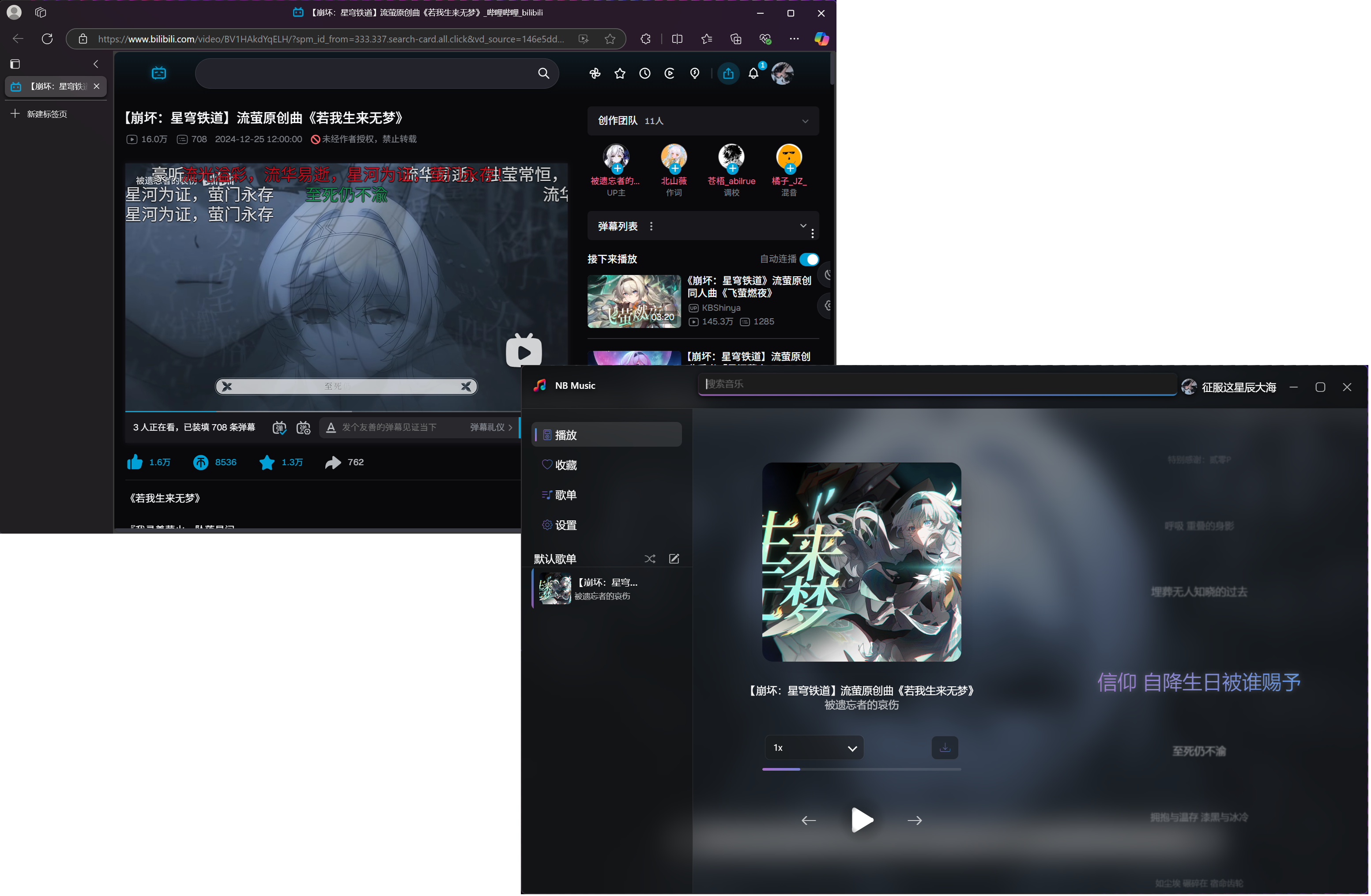The height and width of the screenshot is (896, 1371).
Task: Click the bilibili search magnifier icon
Action: (544, 73)
